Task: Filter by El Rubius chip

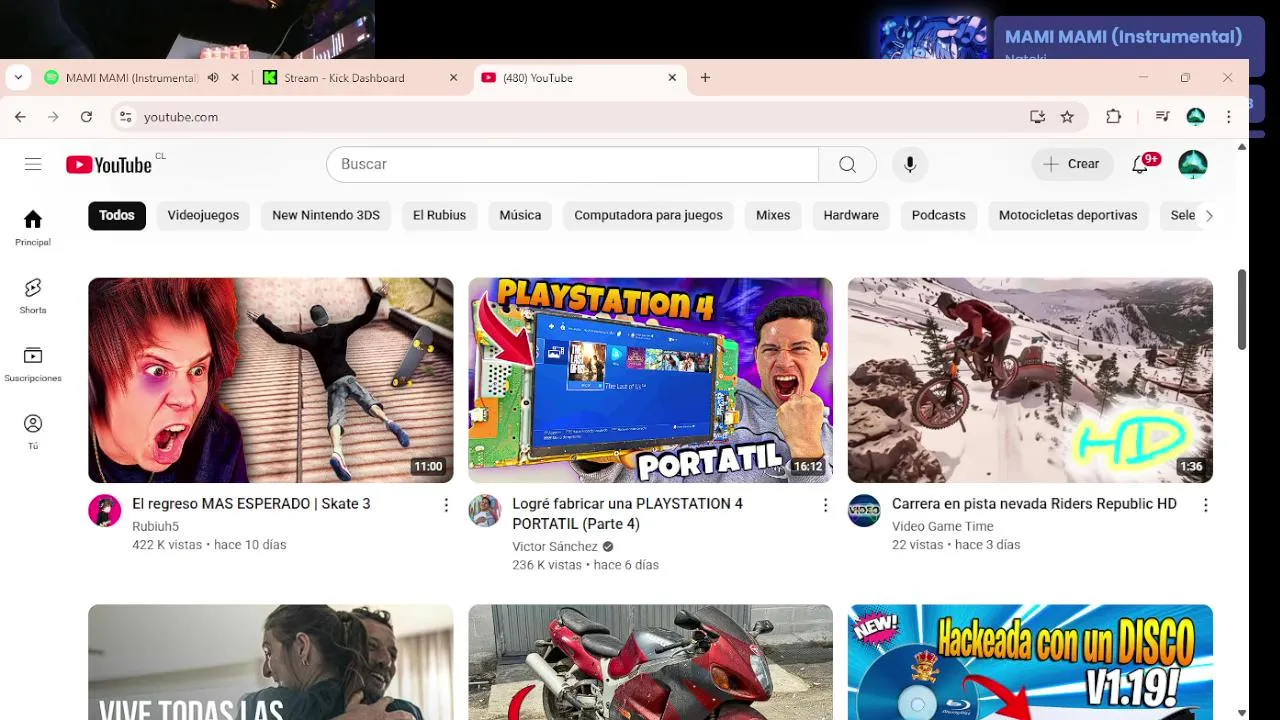Action: point(440,215)
